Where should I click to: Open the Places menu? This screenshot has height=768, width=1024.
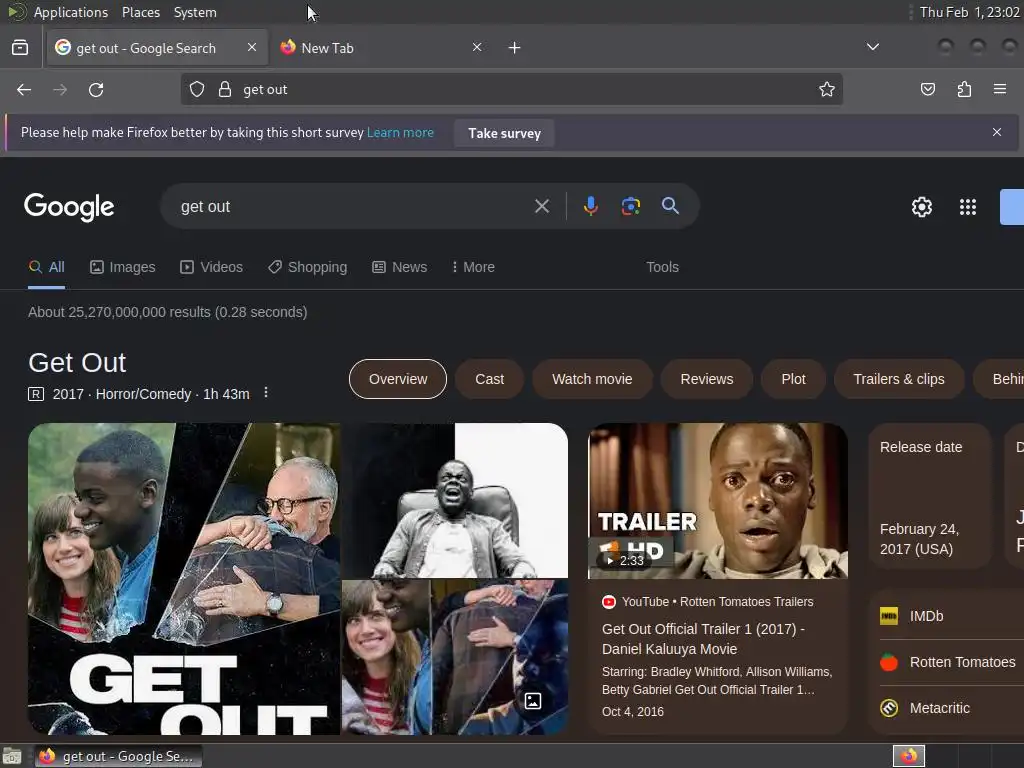pos(140,12)
